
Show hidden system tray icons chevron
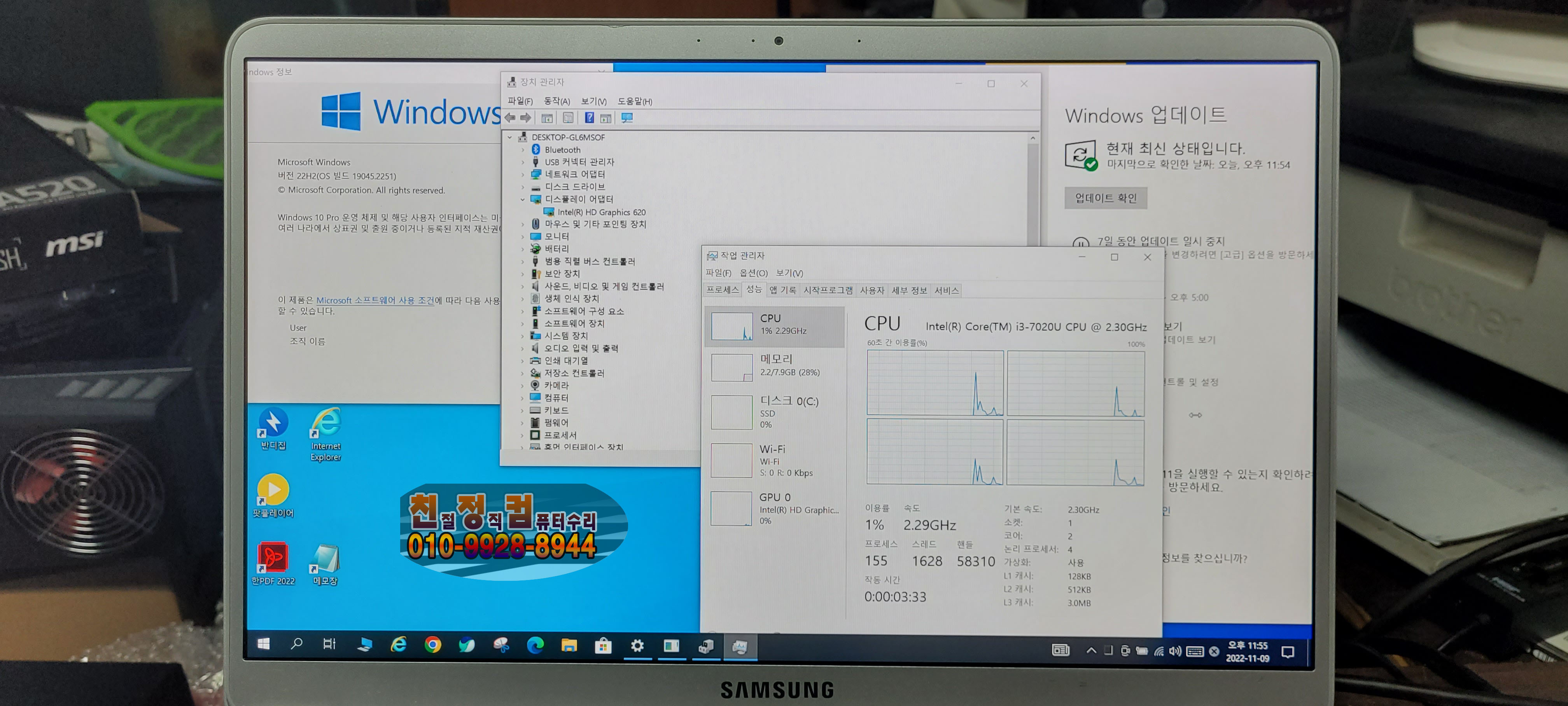point(1091,651)
